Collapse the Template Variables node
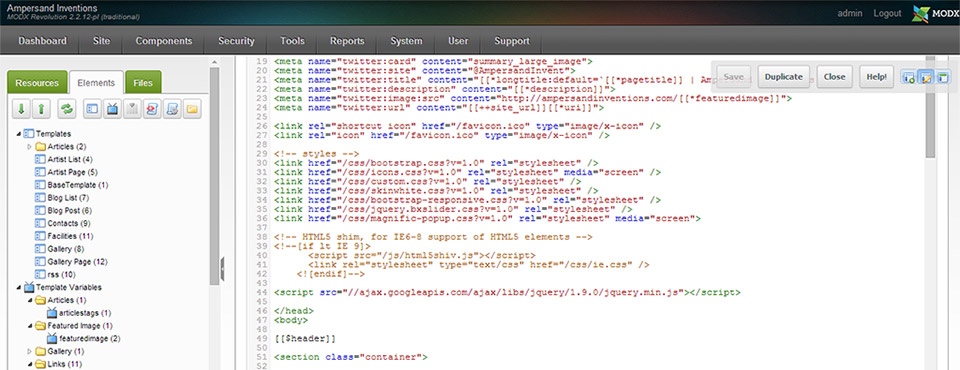 pos(18,287)
